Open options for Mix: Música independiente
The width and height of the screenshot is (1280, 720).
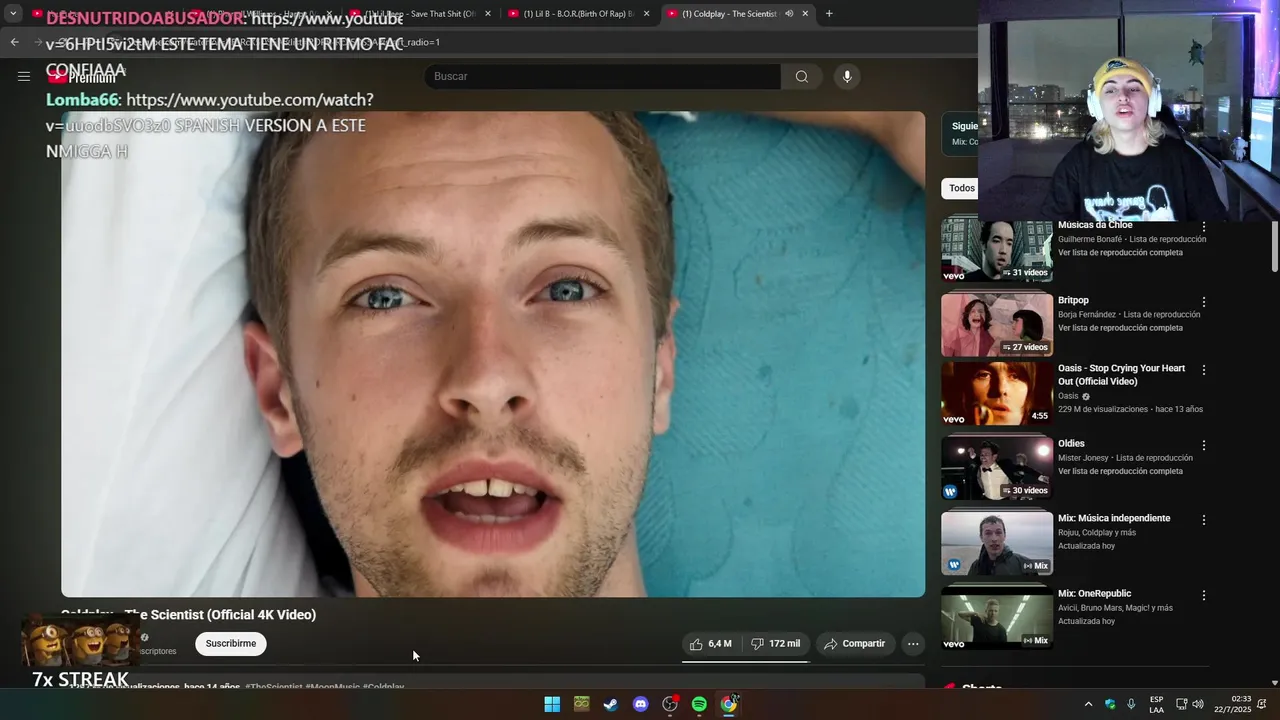(1204, 520)
